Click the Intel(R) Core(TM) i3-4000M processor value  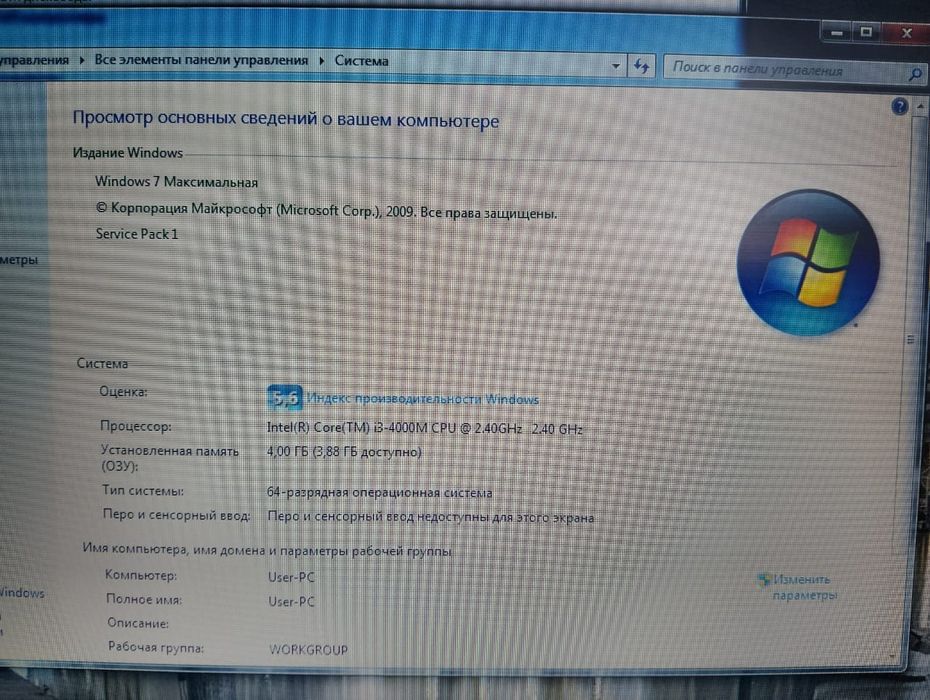point(424,428)
